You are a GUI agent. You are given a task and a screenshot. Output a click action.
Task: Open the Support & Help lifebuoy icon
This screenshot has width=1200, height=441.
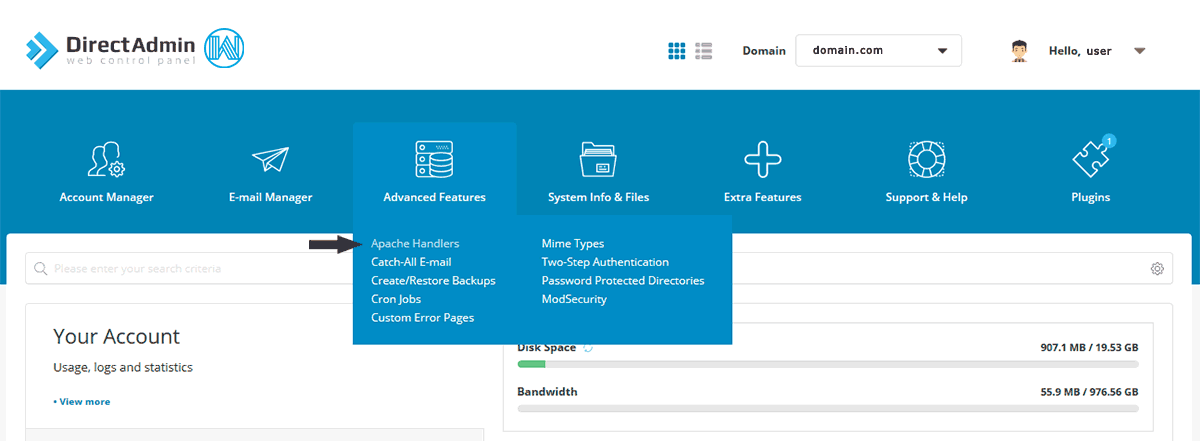click(x=926, y=160)
